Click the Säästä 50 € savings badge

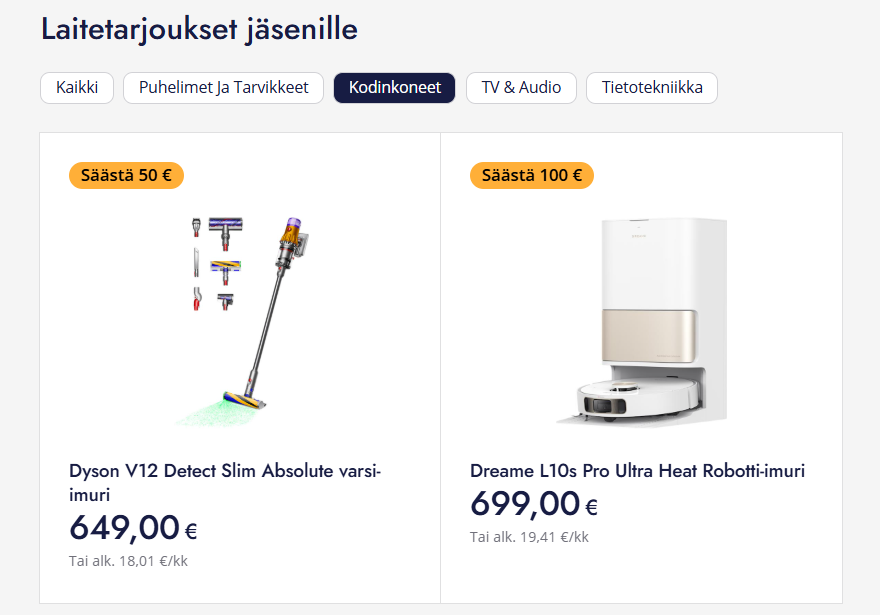[126, 175]
